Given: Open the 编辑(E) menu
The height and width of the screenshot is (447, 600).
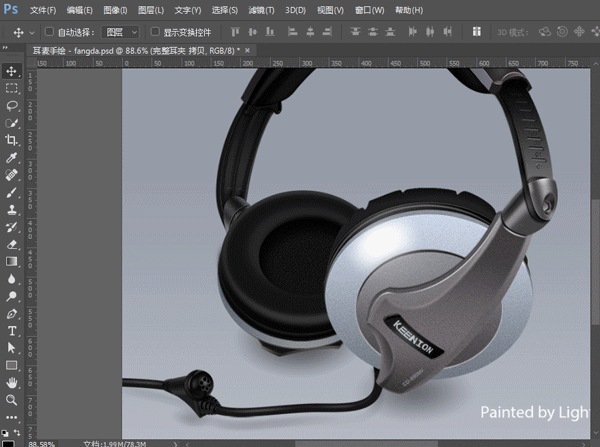Looking at the screenshot, I should (x=80, y=10).
